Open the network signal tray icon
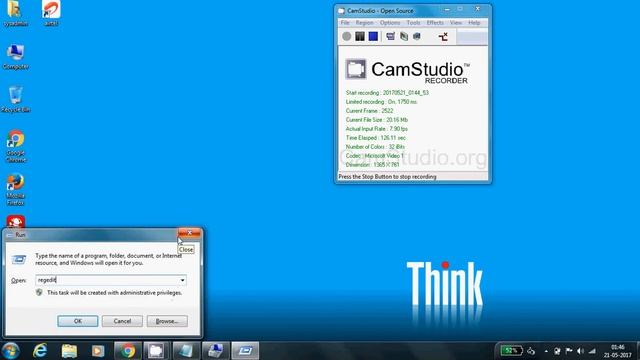 pos(592,351)
